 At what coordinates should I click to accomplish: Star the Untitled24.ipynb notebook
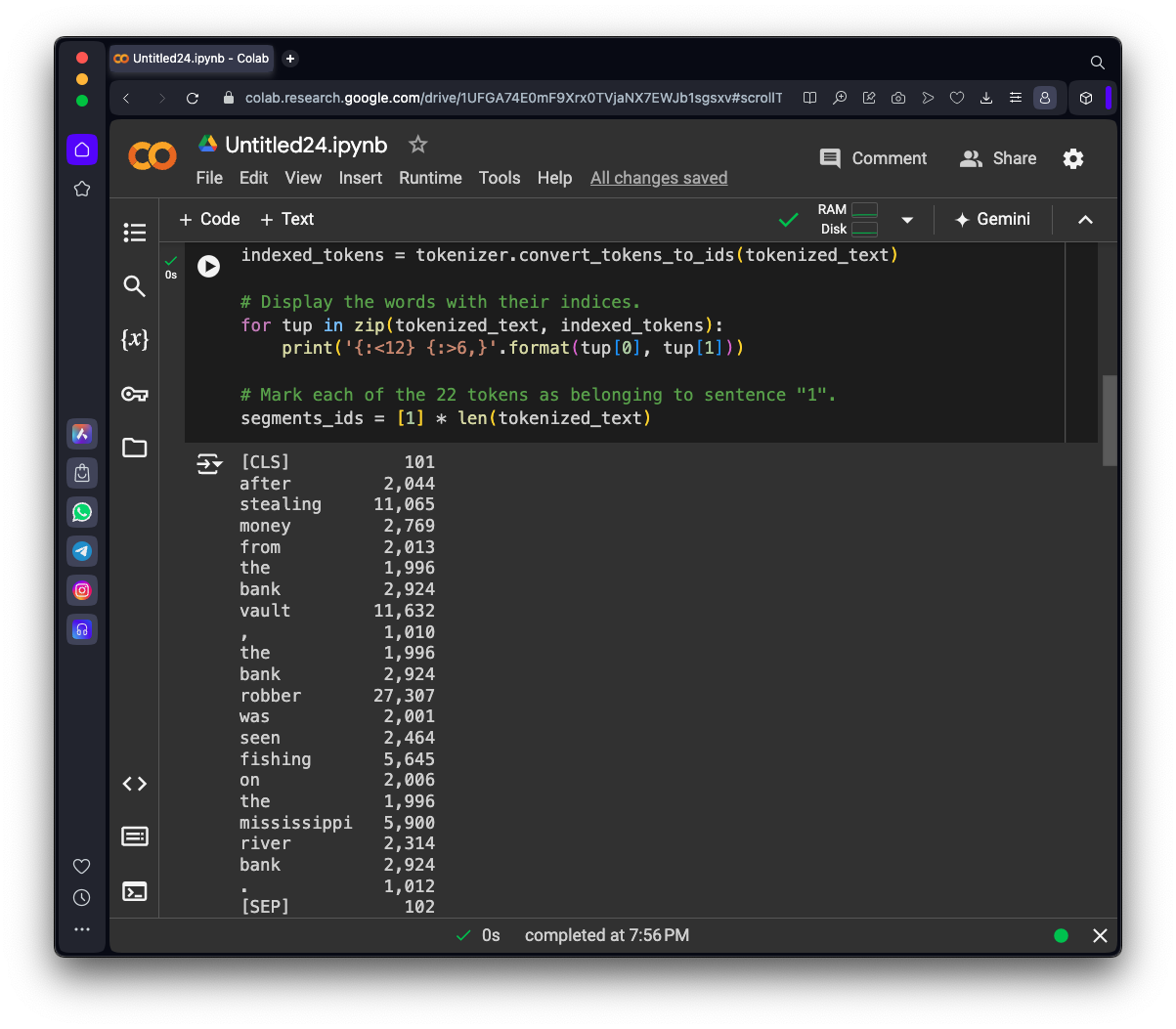(x=418, y=145)
